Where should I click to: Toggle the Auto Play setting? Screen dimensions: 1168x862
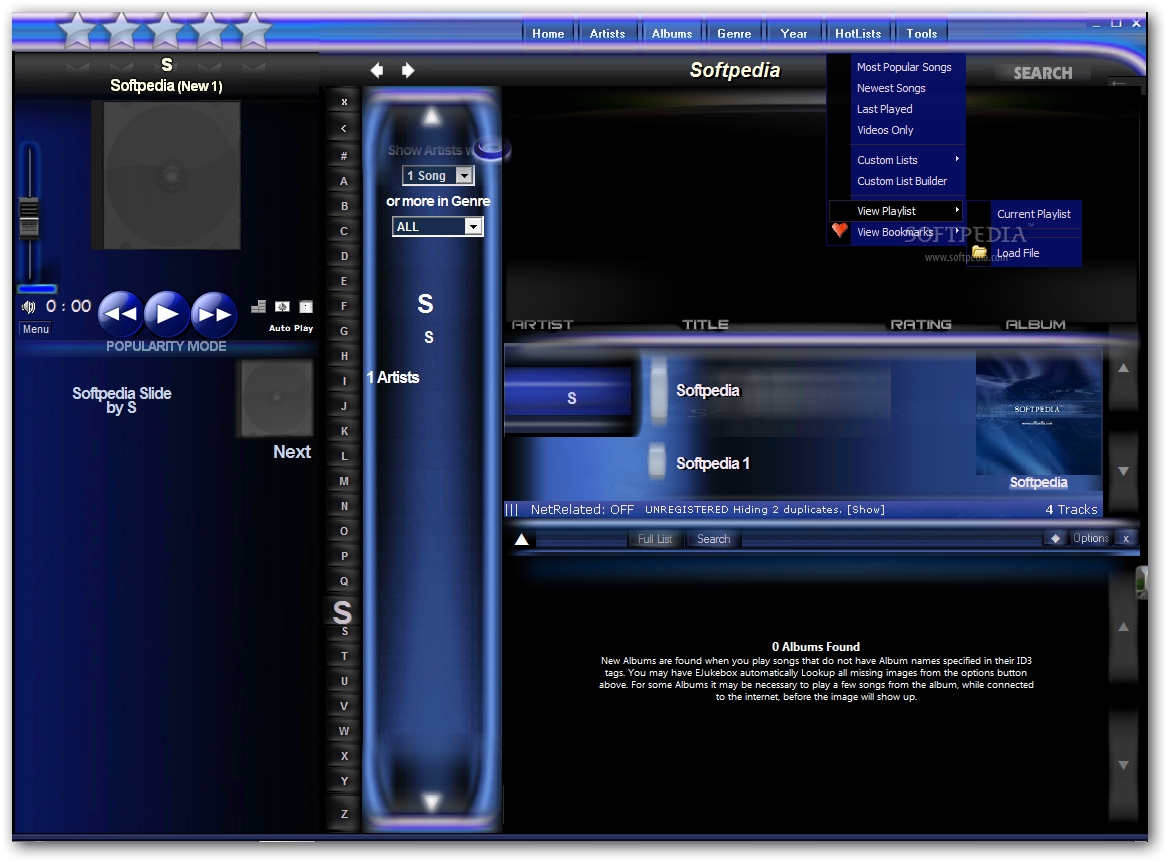click(291, 328)
